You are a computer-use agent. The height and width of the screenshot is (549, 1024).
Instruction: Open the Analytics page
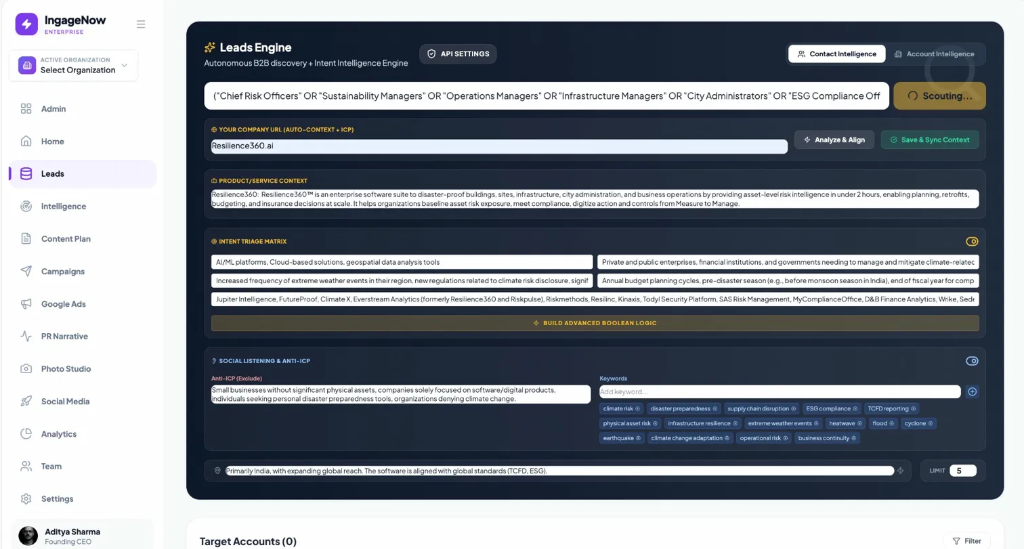[58, 434]
